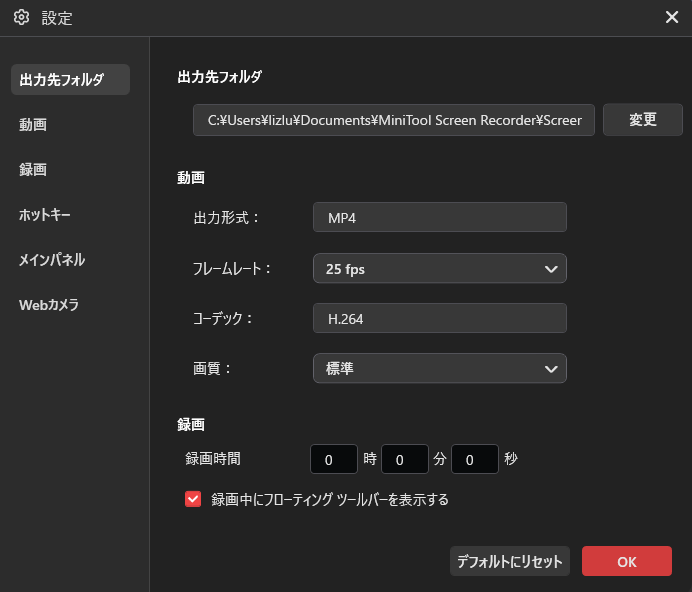This screenshot has width=692, height=592.
Task: Click the 録画時間 label
Action: [x=213, y=459]
